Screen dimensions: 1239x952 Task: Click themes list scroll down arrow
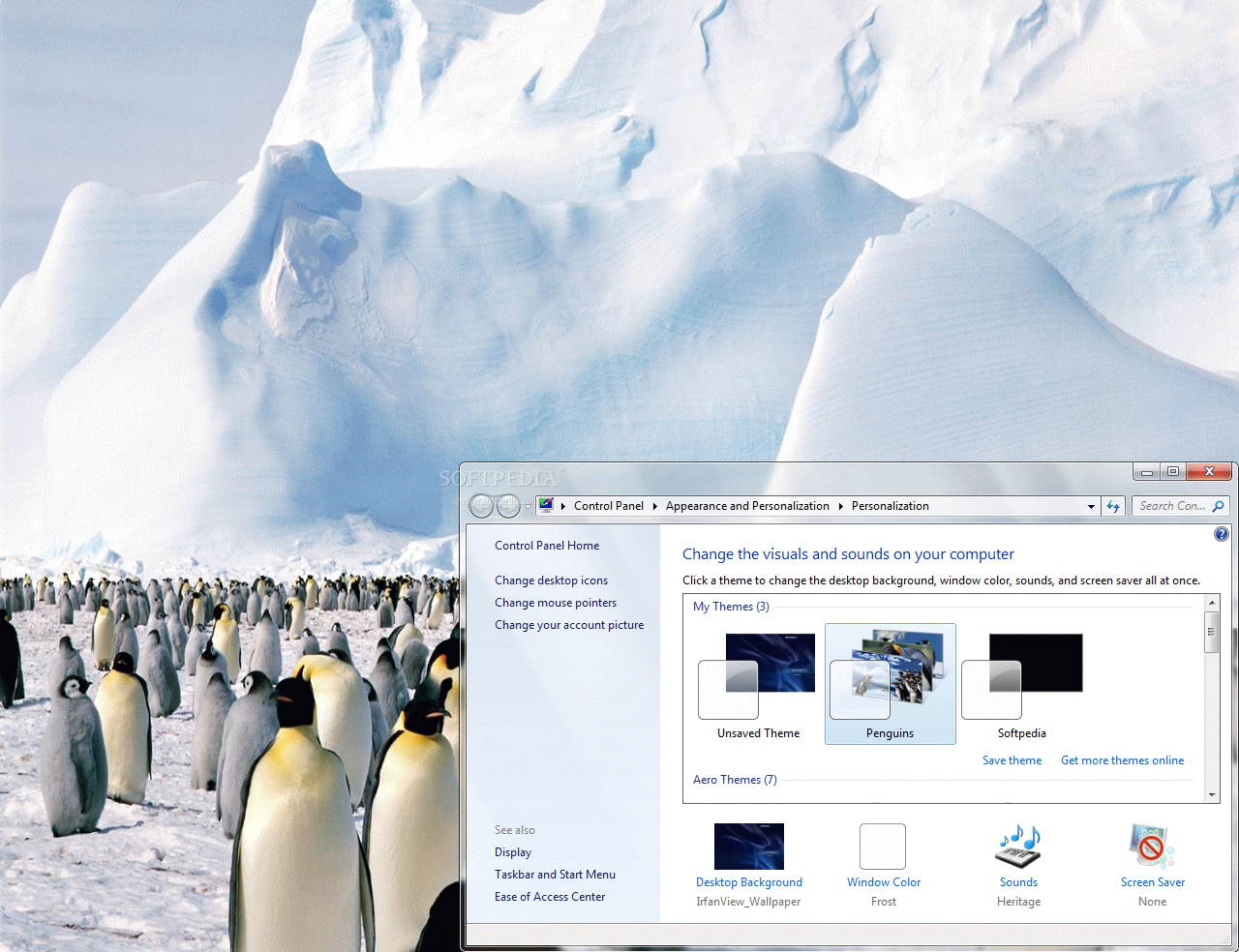(1211, 795)
